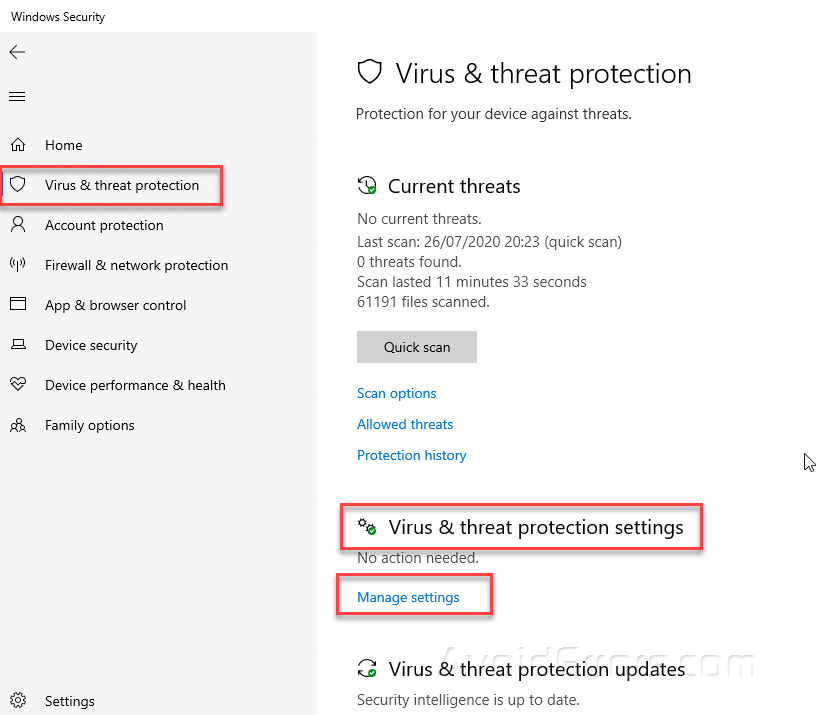The image size is (828, 715).
Task: Select Family options in the sidebar
Action: (x=89, y=425)
